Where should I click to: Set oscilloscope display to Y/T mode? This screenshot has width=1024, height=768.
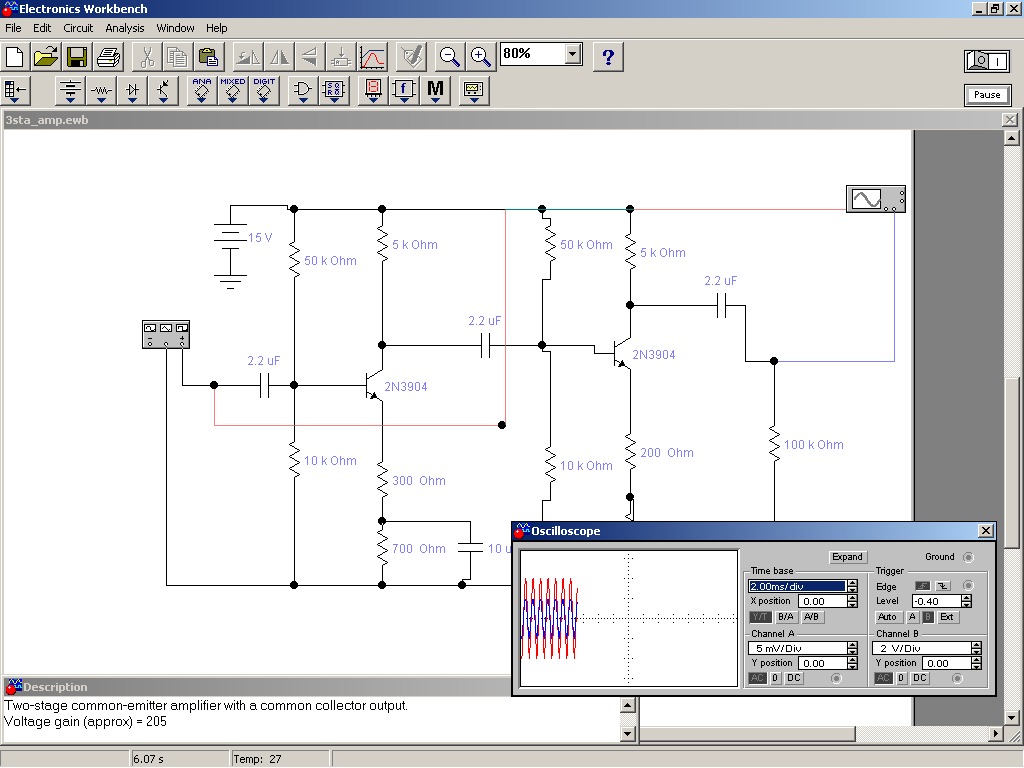pyautogui.click(x=760, y=617)
